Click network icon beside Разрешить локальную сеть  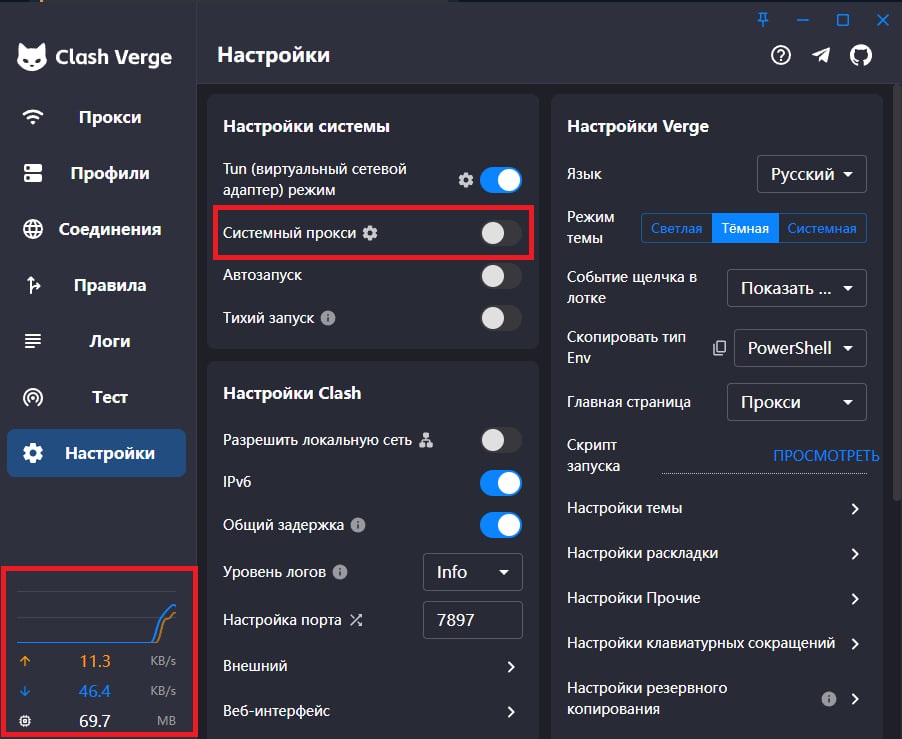pyautogui.click(x=426, y=440)
